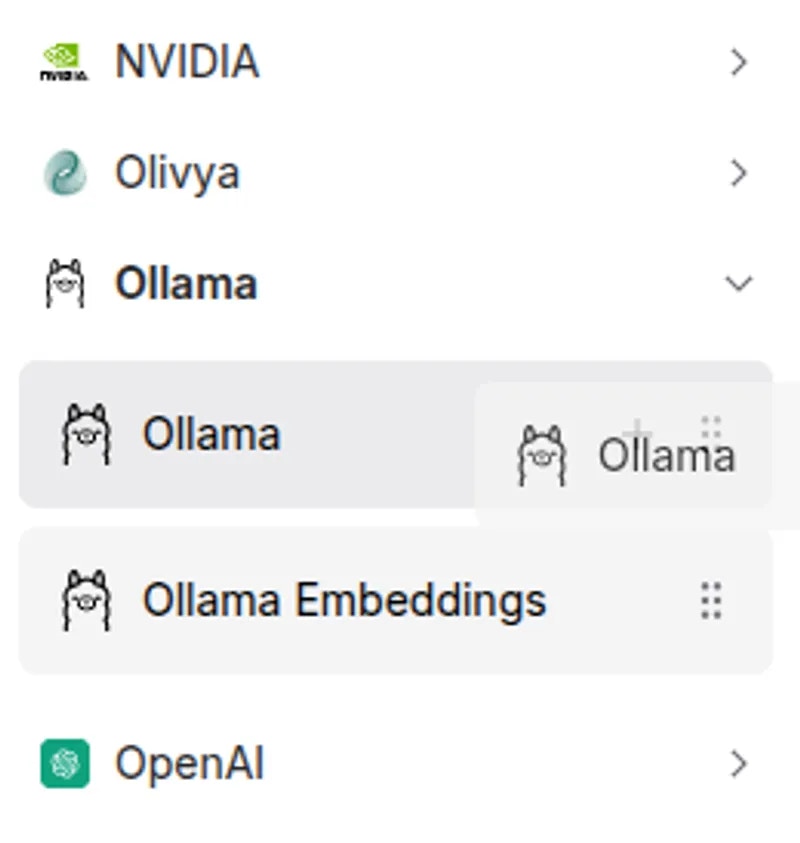Click the Olivya provider label
The height and width of the screenshot is (843, 800).
click(x=180, y=172)
